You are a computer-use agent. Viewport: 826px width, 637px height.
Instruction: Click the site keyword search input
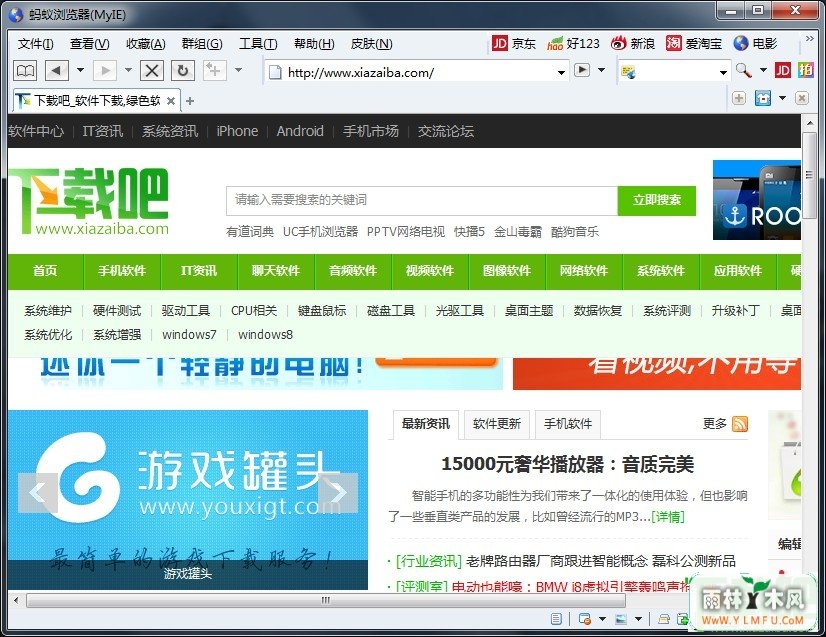[x=422, y=200]
